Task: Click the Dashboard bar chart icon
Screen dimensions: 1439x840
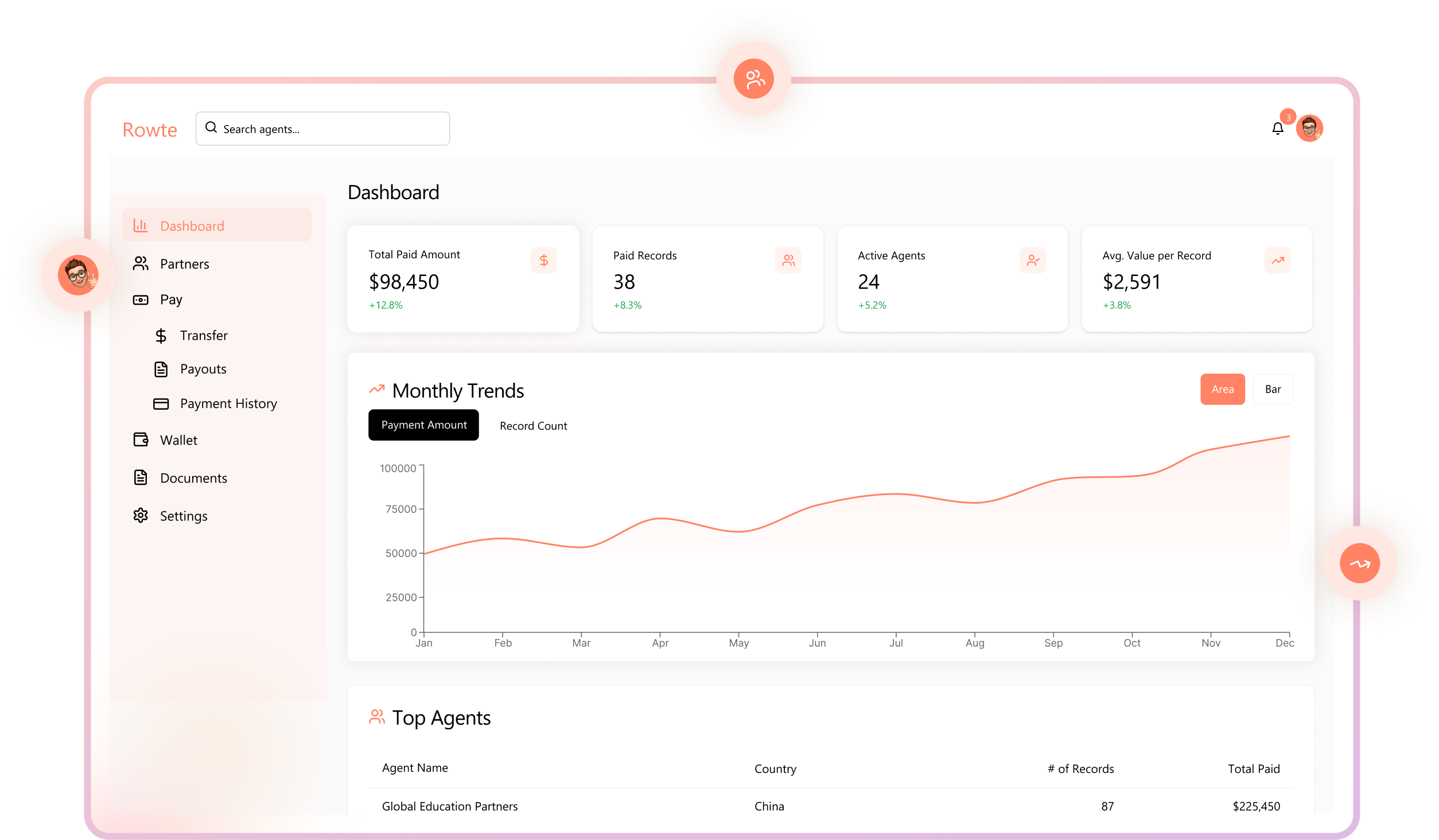Action: [141, 225]
